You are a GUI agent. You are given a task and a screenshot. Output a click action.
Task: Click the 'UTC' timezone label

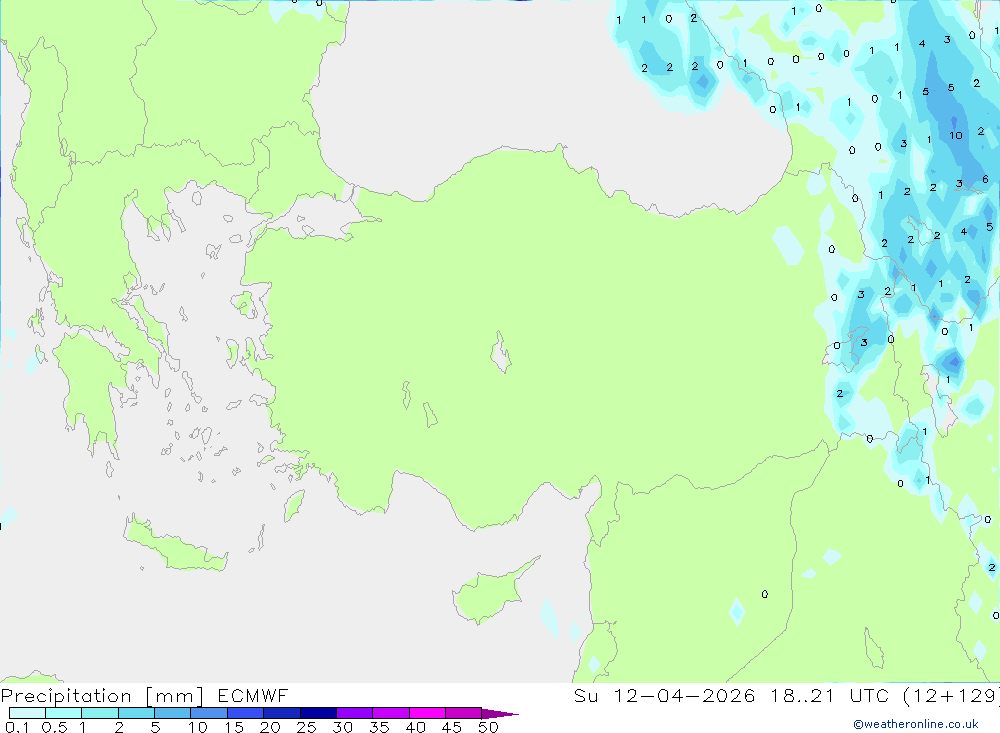869,695
